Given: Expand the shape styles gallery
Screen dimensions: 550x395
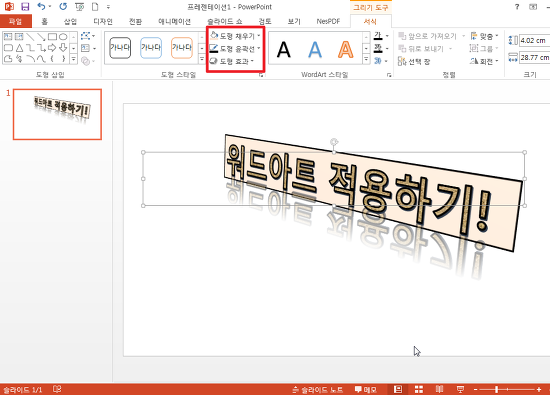Looking at the screenshot, I should [x=202, y=59].
